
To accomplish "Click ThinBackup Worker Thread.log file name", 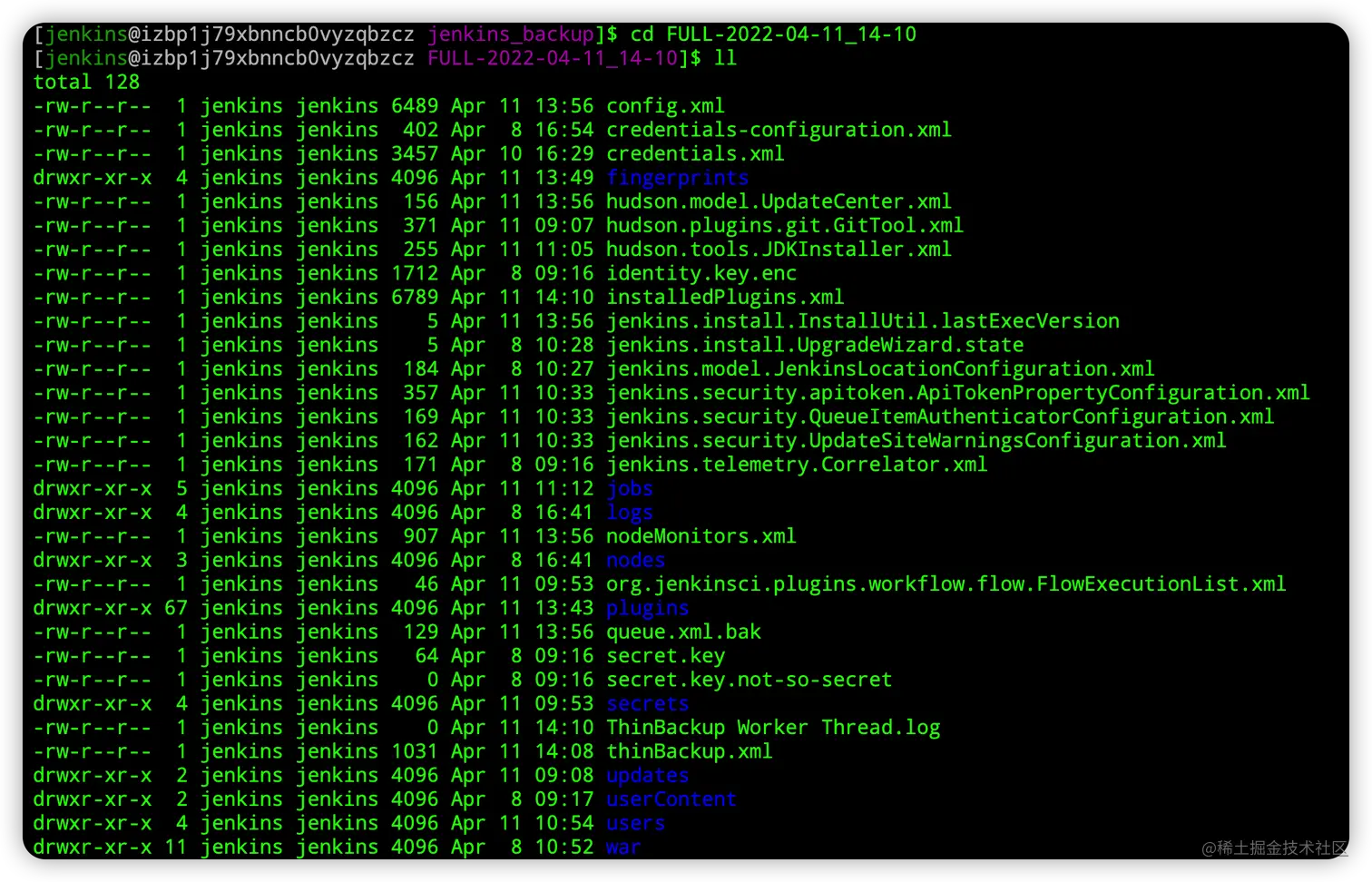I will 773,728.
